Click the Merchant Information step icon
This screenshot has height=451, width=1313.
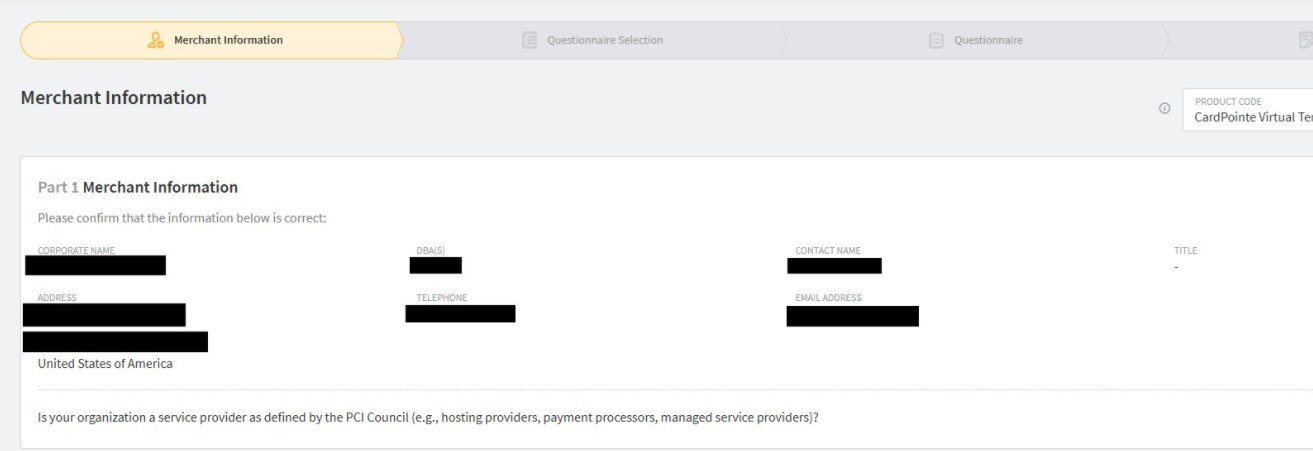click(x=155, y=41)
